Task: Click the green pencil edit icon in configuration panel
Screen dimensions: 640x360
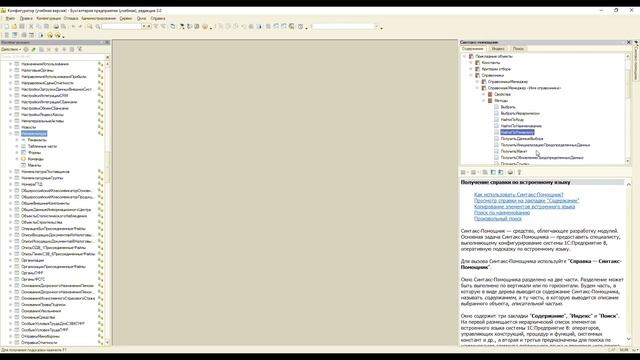Action: tap(33, 49)
